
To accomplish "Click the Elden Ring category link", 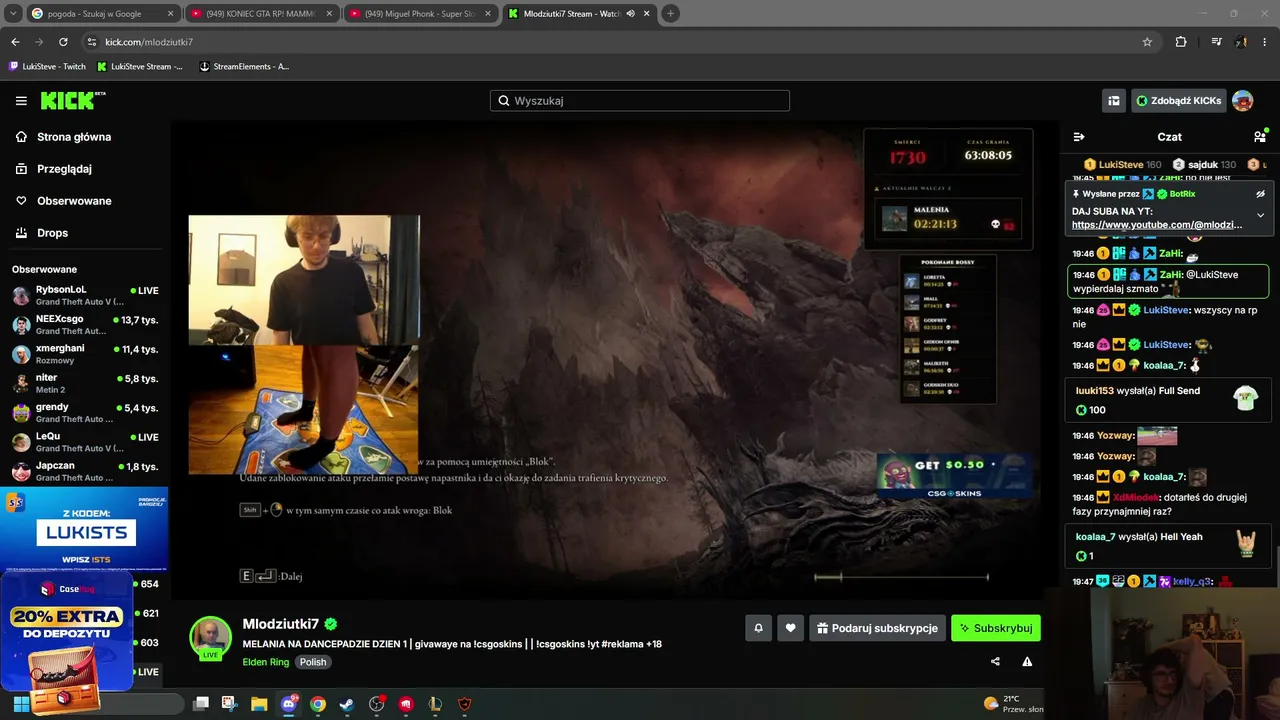I will 265,662.
